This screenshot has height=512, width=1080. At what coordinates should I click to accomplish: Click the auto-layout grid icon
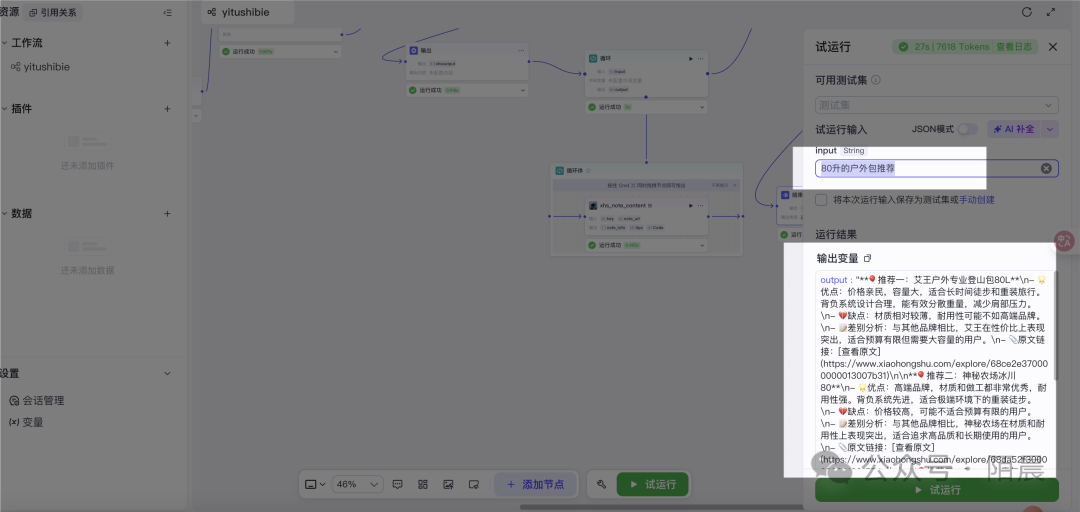423,484
